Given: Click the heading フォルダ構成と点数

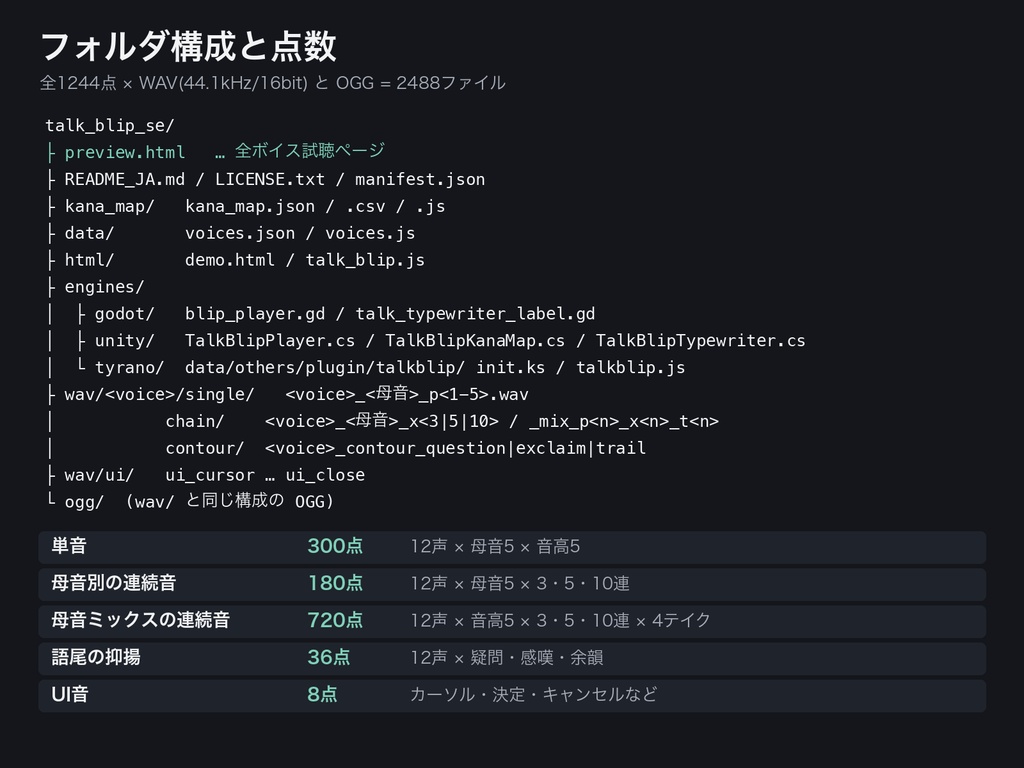Looking at the screenshot, I should coord(188,47).
